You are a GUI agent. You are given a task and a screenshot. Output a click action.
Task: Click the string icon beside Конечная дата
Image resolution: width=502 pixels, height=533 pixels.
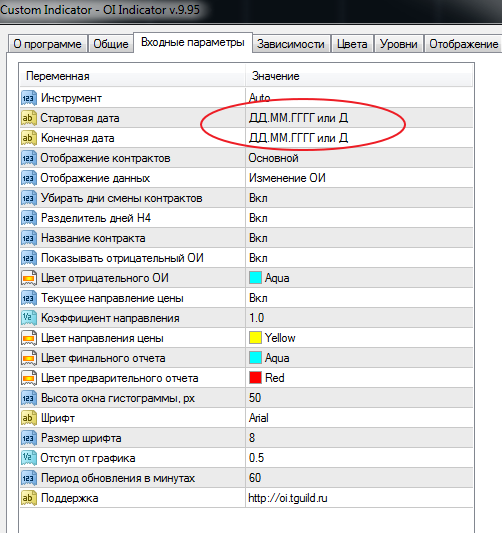29,138
